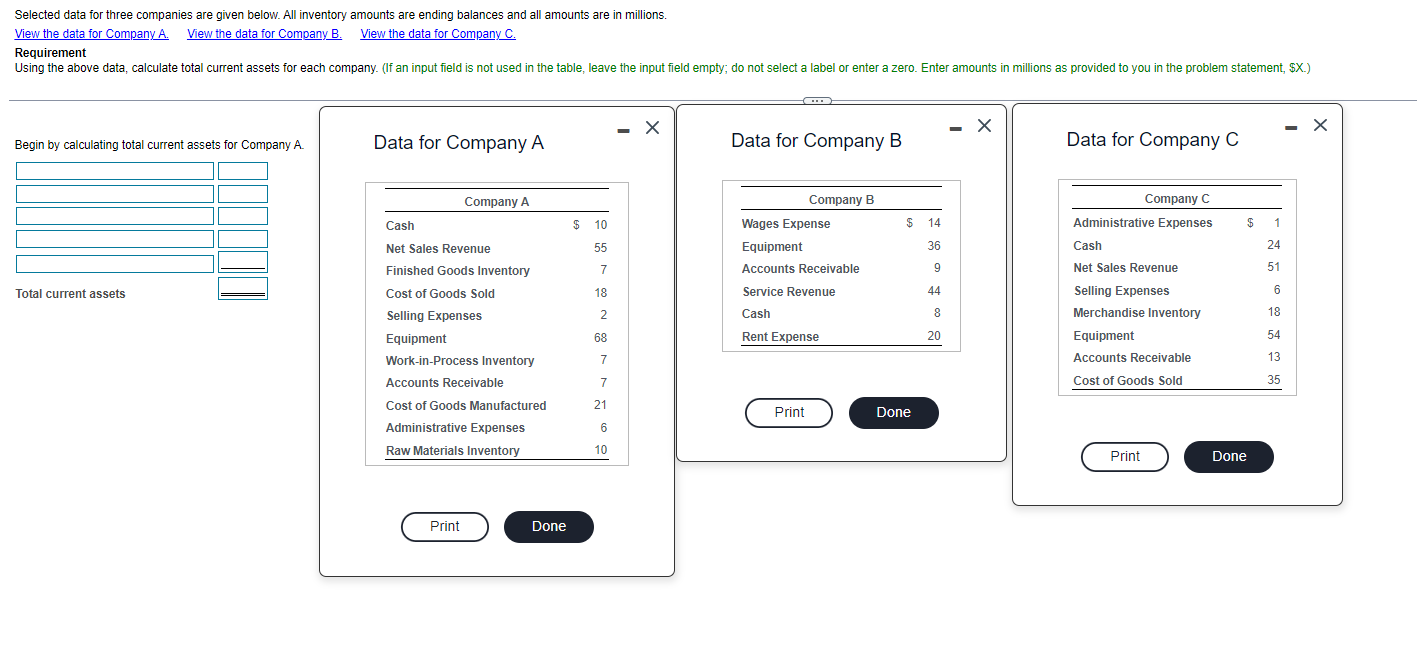Minimize the Data for Company B window
This screenshot has height=654, width=1417.
point(955,126)
